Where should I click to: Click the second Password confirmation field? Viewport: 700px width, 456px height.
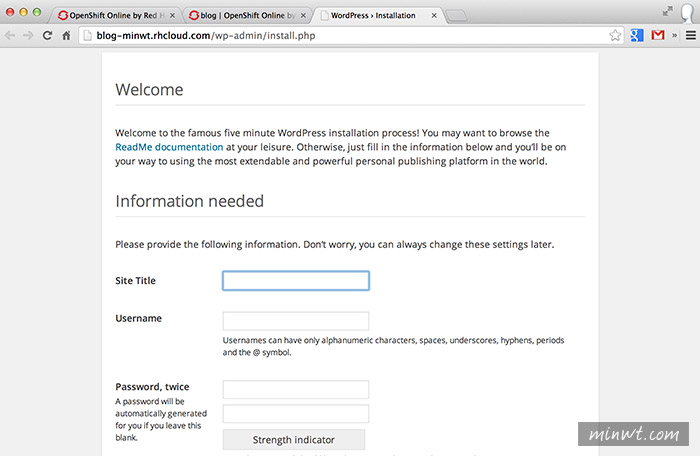click(296, 414)
